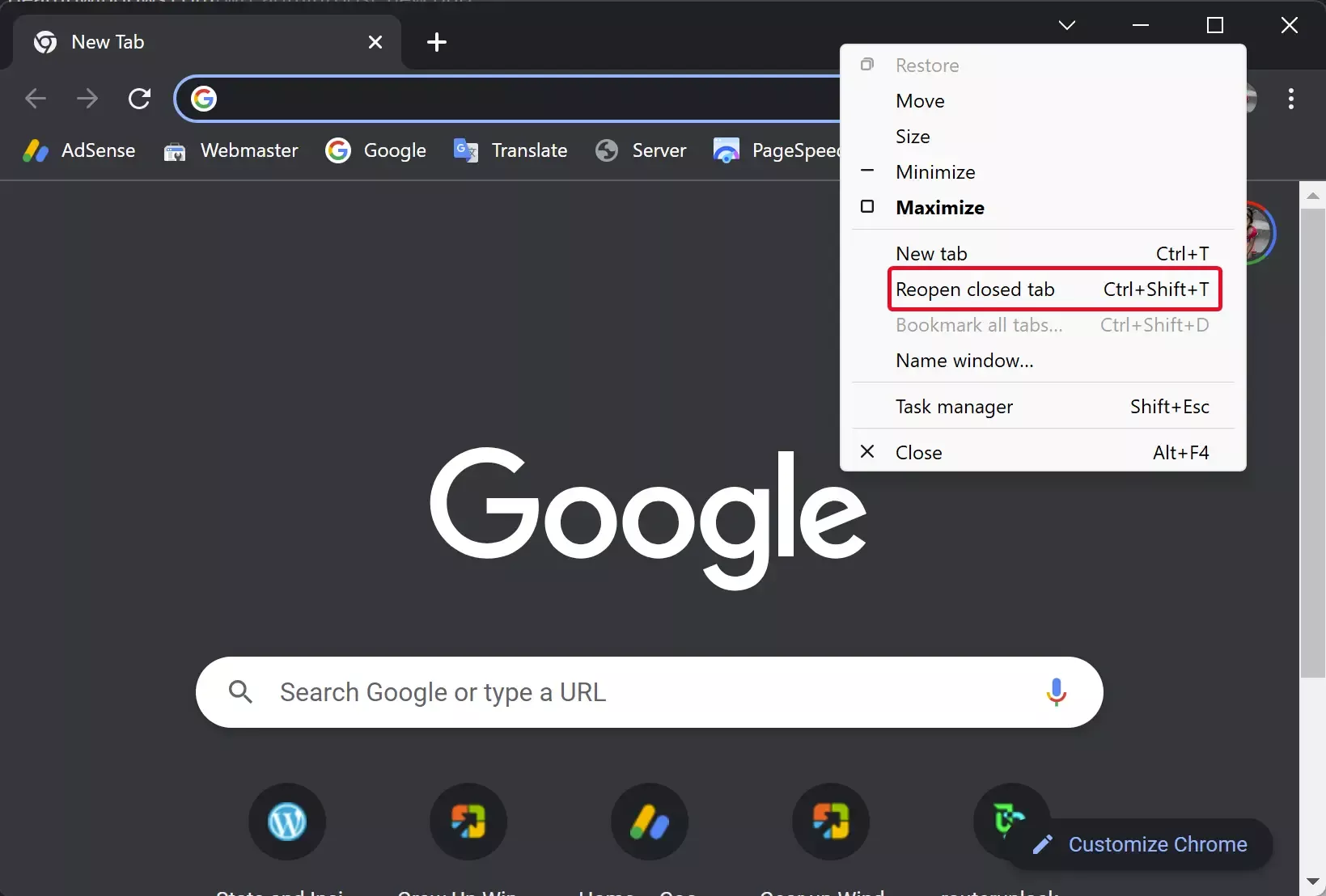
Task: Focus the Search Google or type a URL box
Action: (649, 692)
